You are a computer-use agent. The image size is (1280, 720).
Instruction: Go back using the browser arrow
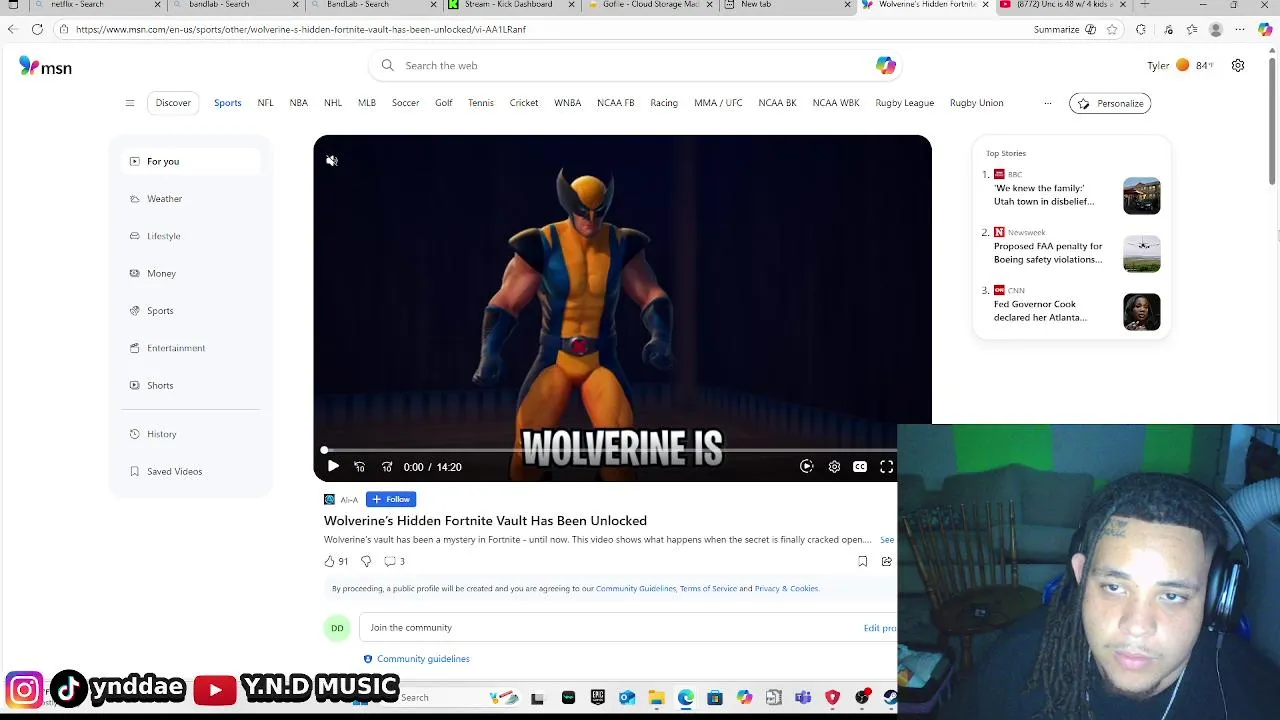[x=12, y=29]
